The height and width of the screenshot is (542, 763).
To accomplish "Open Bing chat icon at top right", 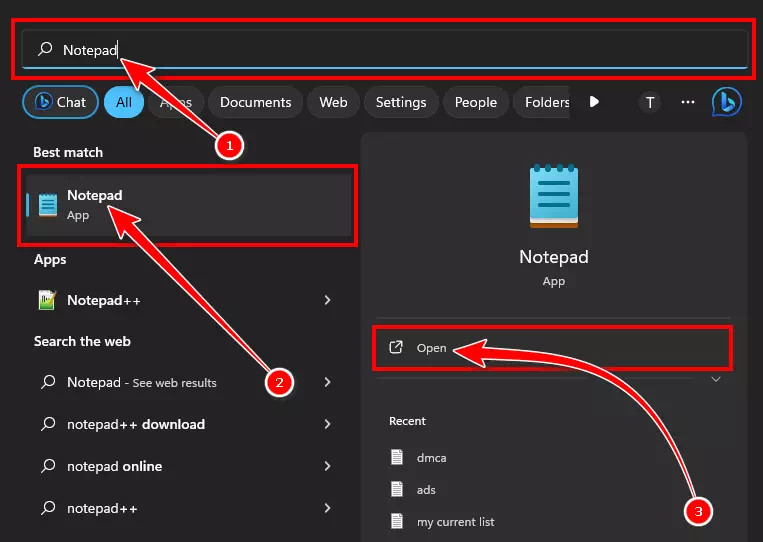I will (727, 102).
